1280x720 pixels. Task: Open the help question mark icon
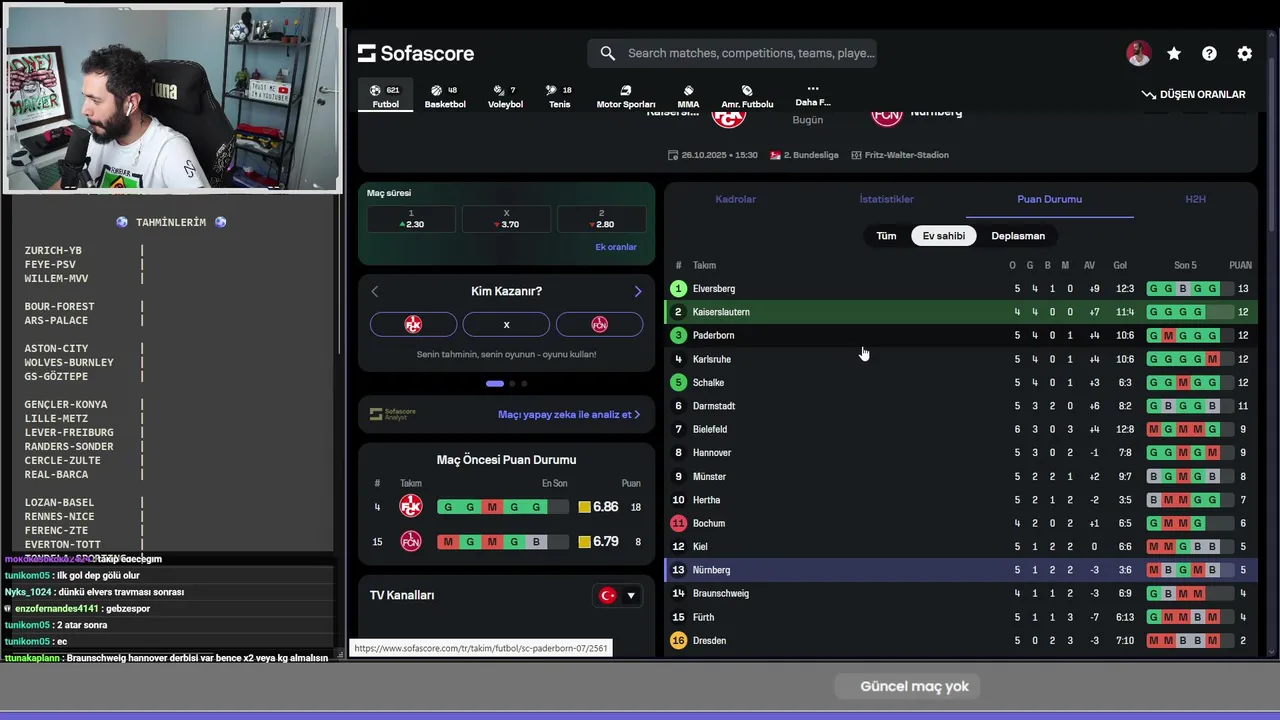click(x=1209, y=54)
